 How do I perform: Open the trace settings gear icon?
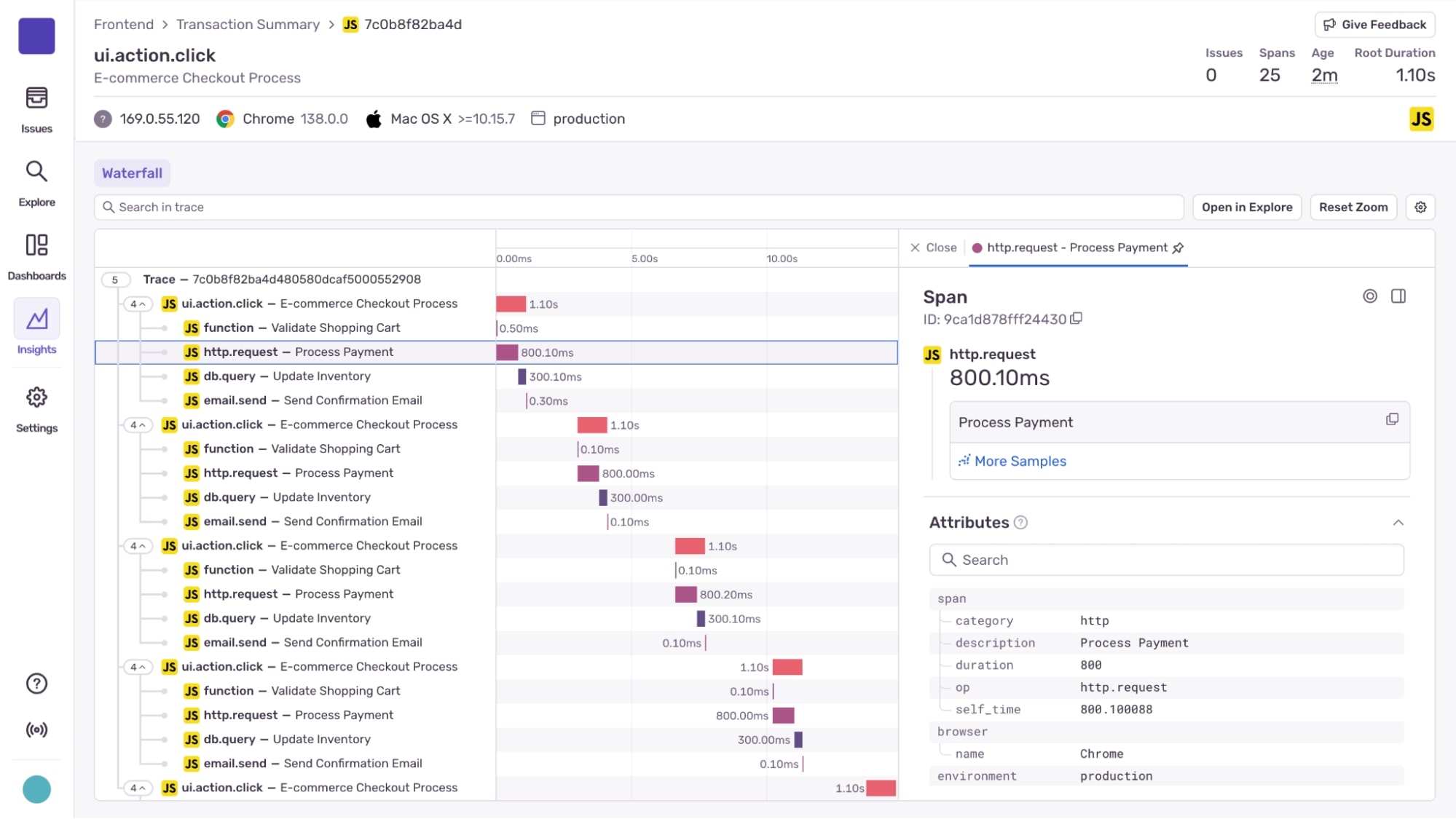click(x=1420, y=207)
